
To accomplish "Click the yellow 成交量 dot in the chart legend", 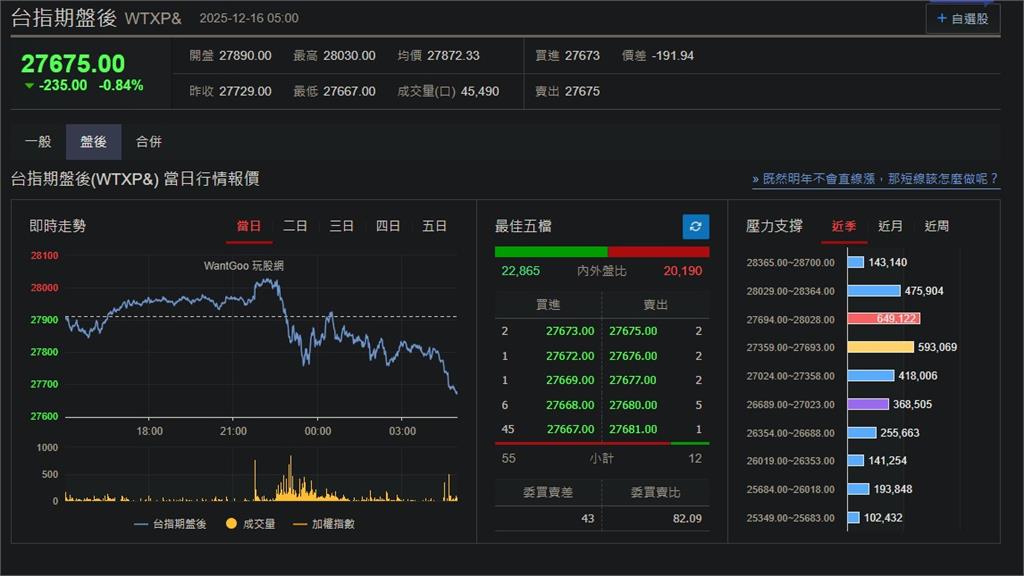I will pyautogui.click(x=229, y=522).
